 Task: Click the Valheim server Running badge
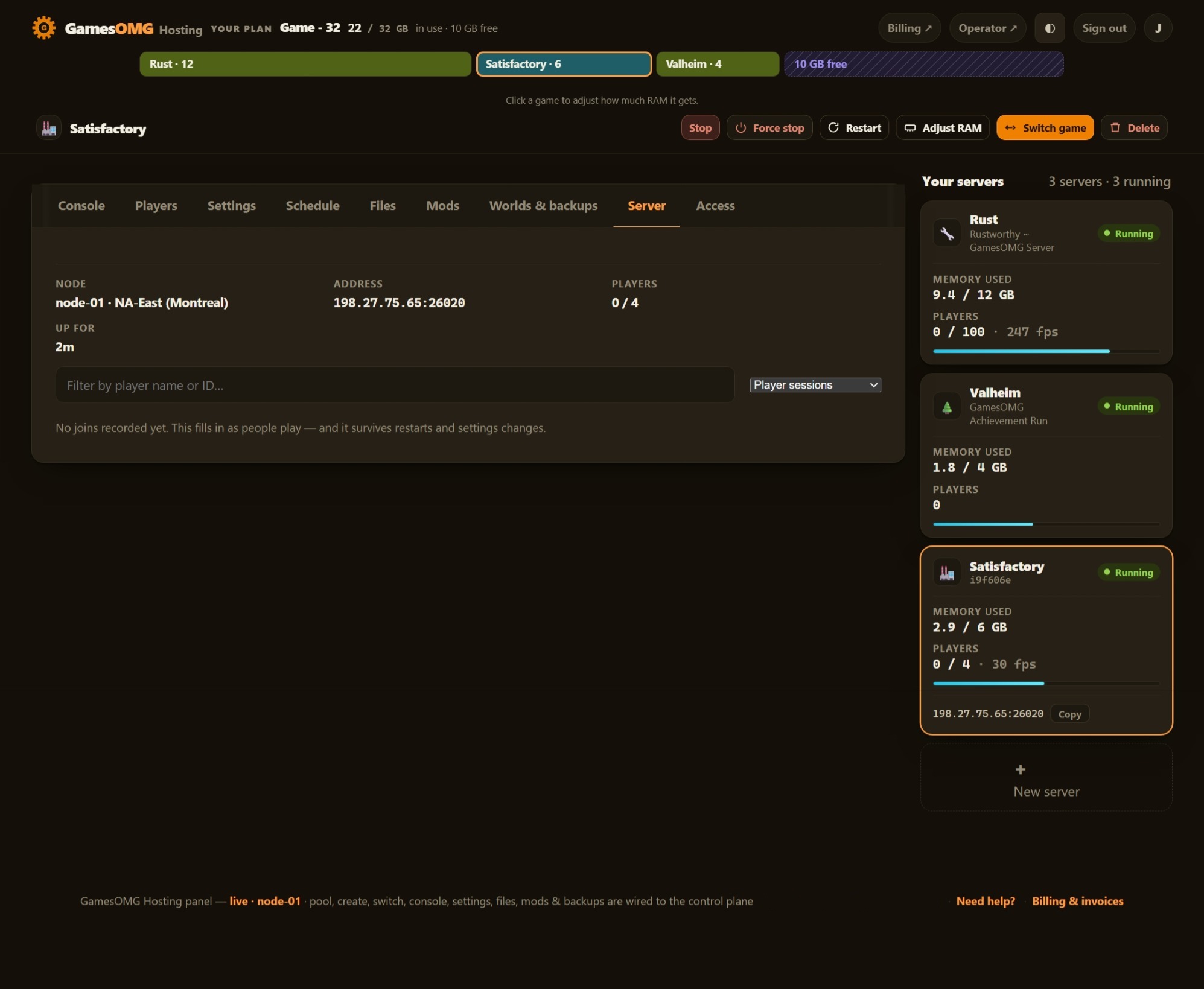pyautogui.click(x=1129, y=407)
